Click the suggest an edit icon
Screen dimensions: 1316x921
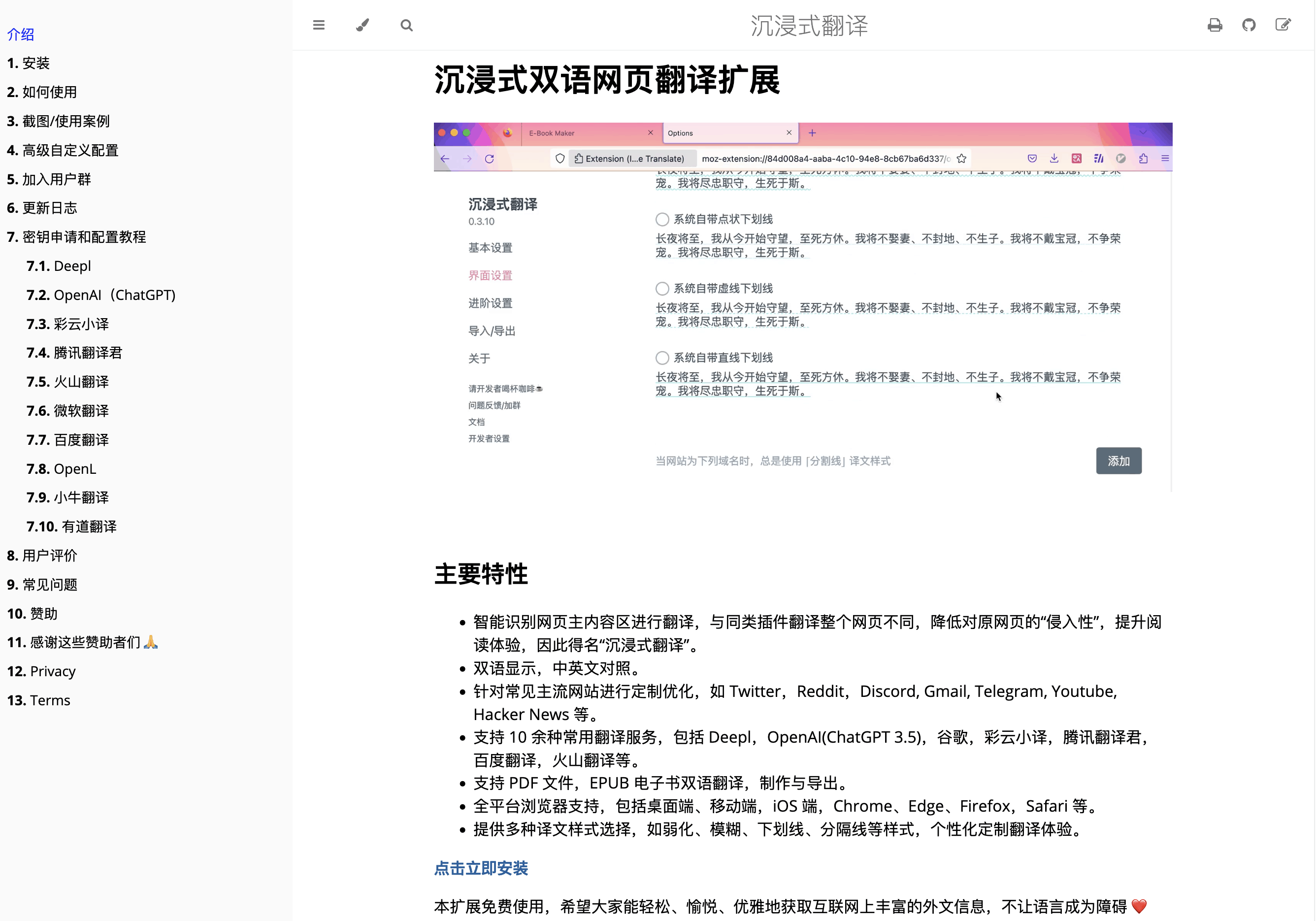(1283, 25)
